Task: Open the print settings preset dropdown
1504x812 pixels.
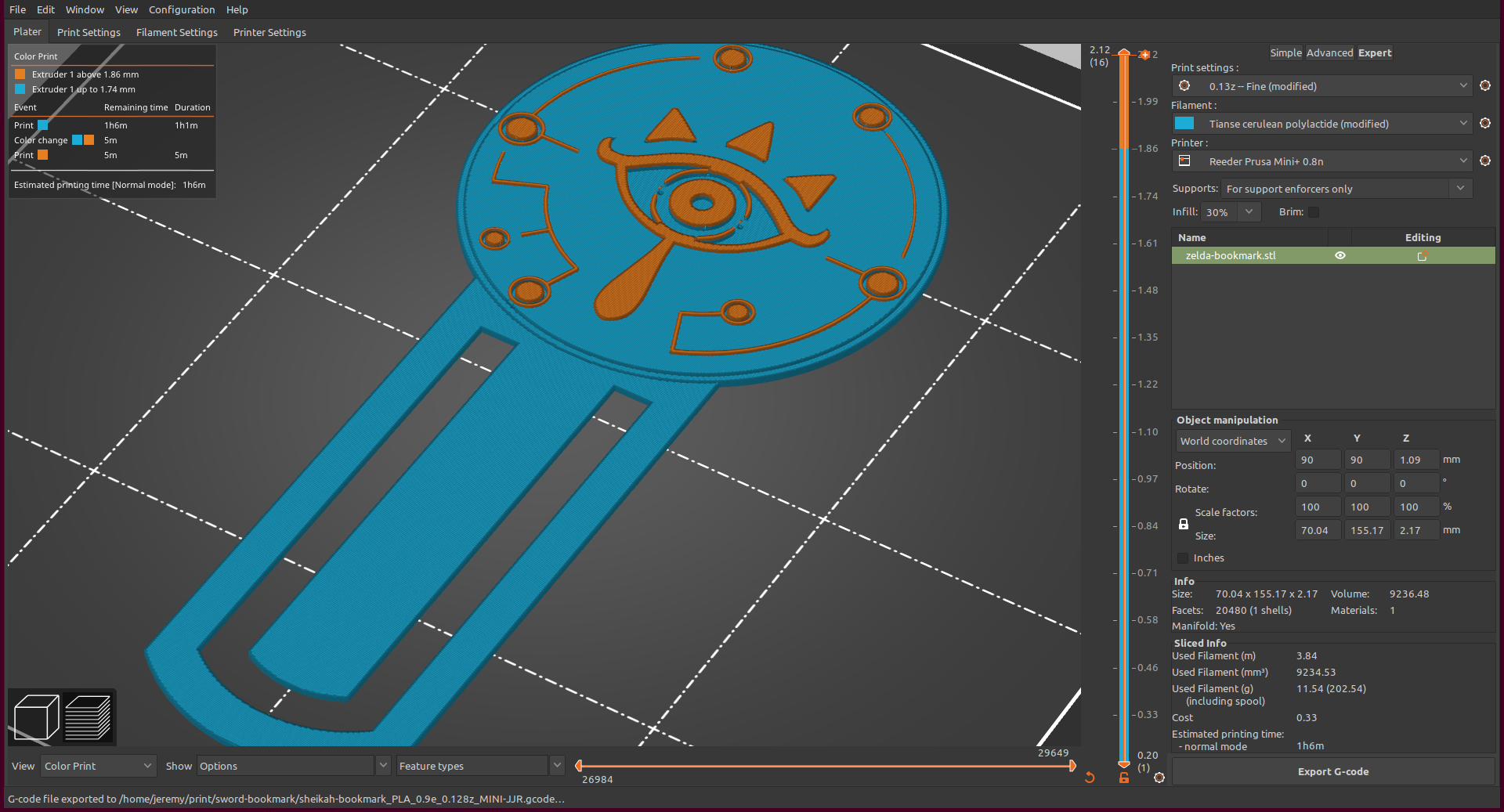Action: pos(1322,85)
